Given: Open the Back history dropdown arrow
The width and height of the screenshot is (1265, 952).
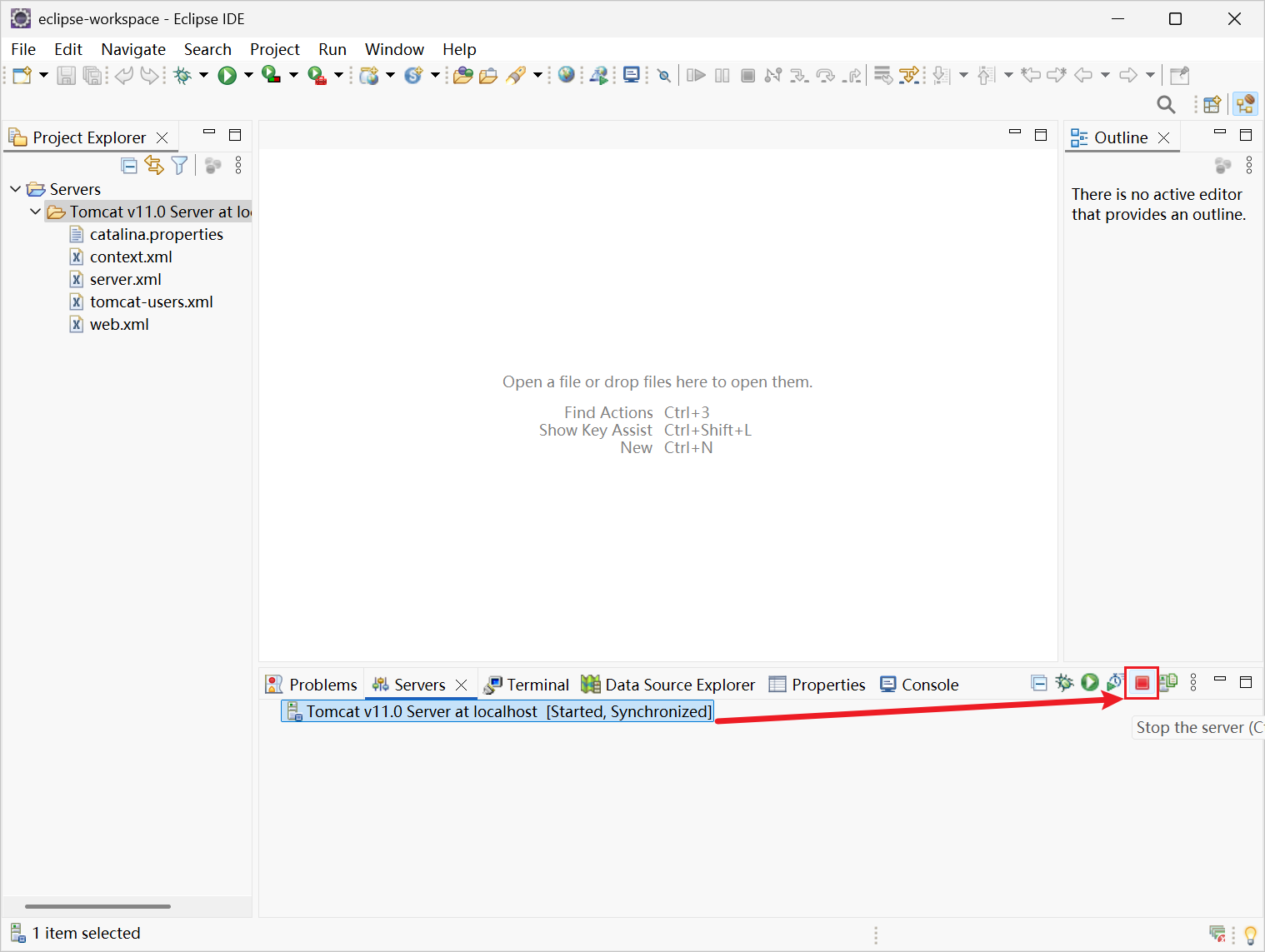Looking at the screenshot, I should (x=1105, y=76).
